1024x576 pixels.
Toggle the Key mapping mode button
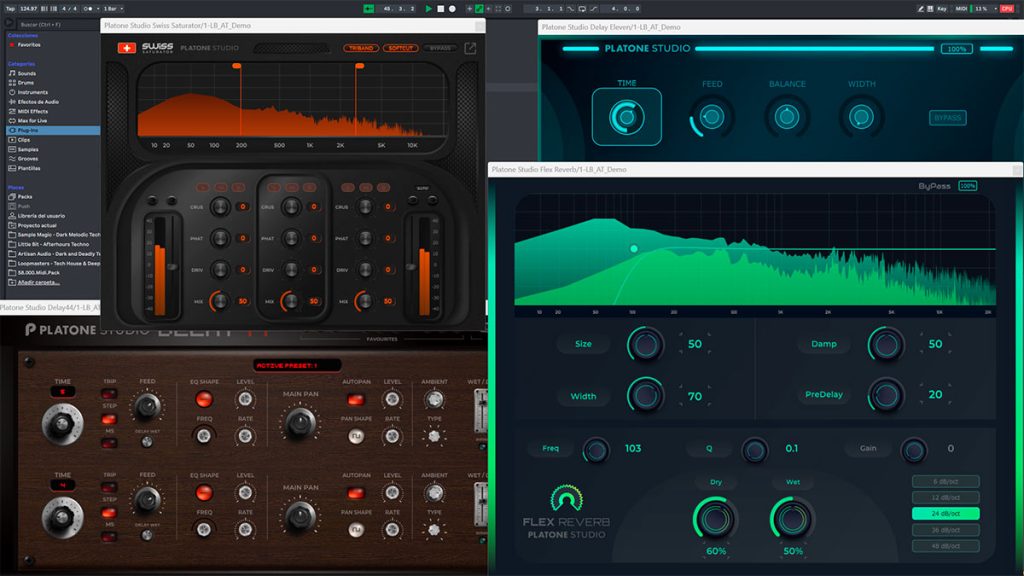tap(942, 8)
